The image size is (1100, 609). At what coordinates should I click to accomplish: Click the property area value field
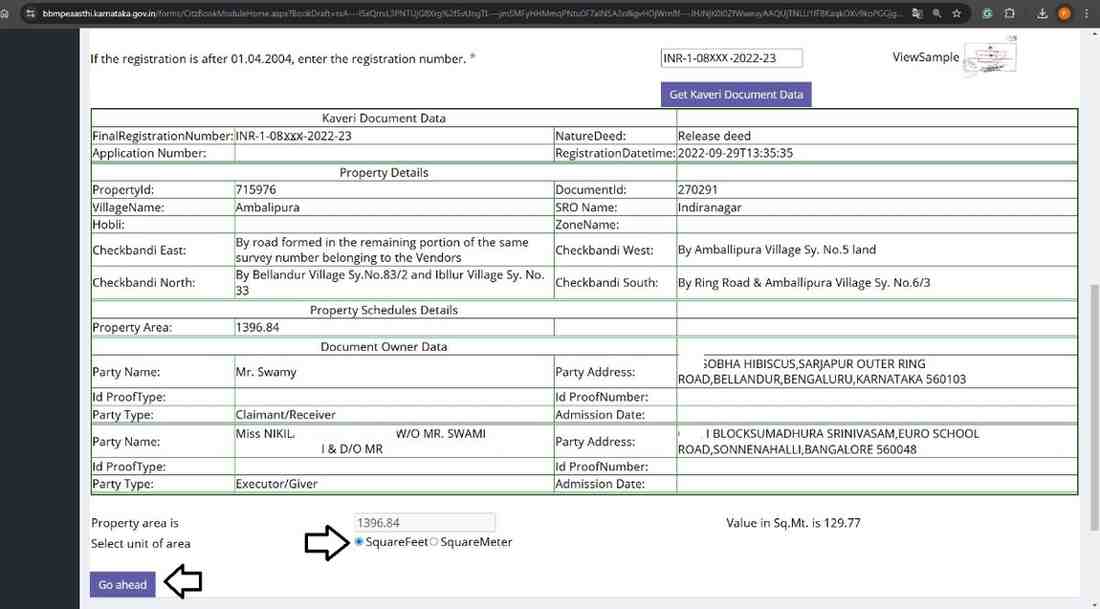[424, 523]
